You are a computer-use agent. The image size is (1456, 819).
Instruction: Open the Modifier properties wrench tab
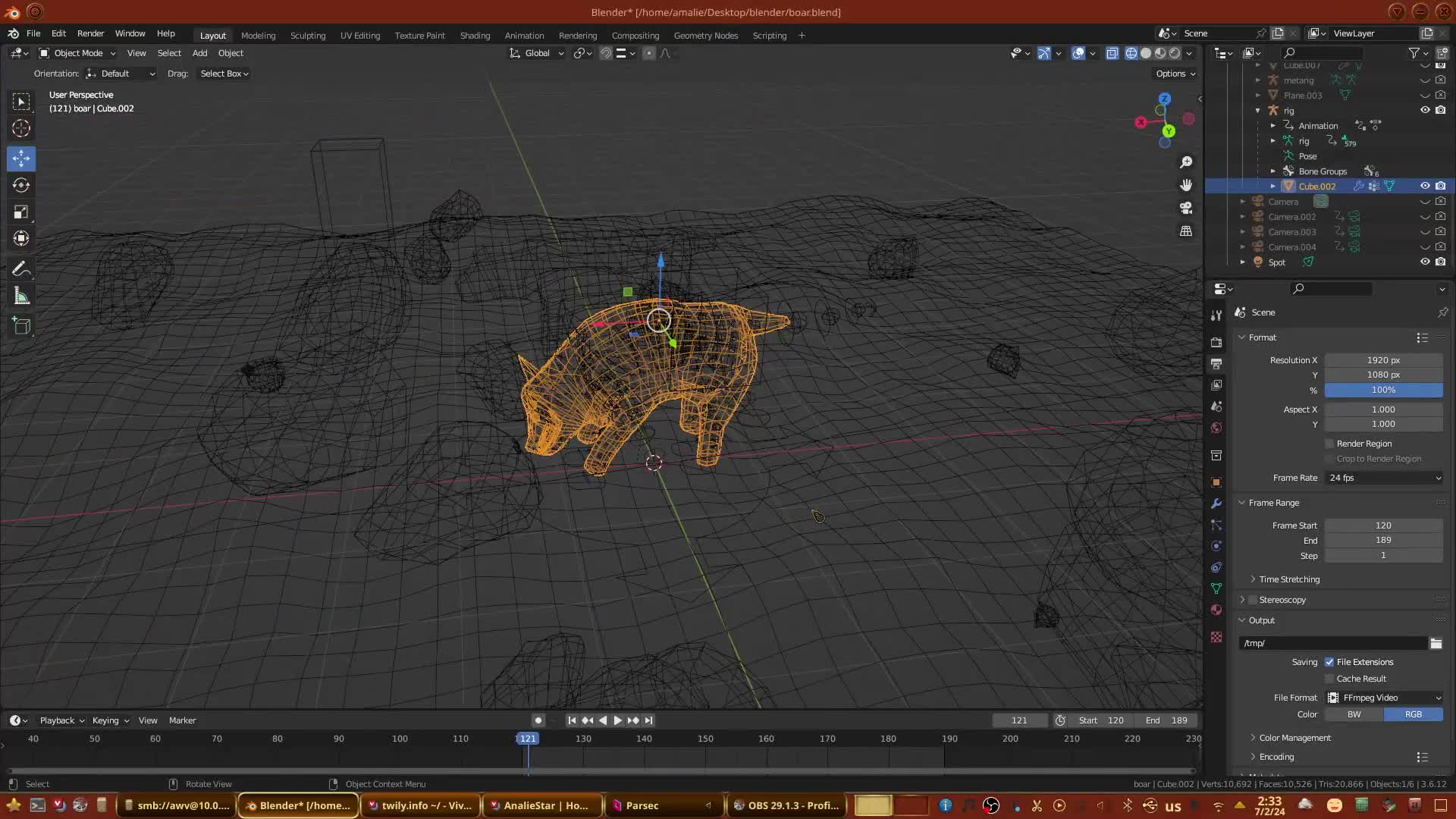(1216, 504)
